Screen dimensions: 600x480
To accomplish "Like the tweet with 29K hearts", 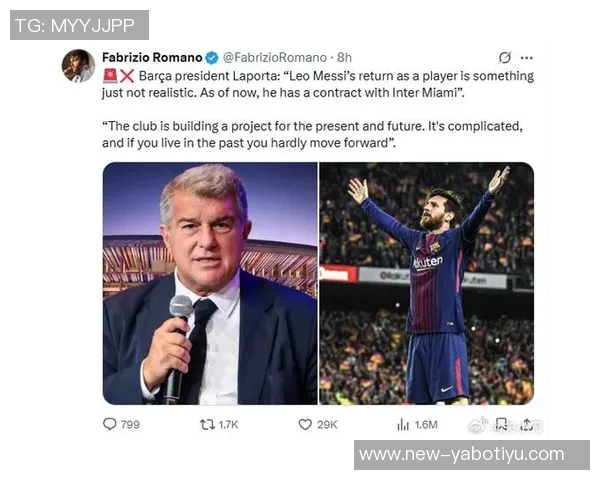I will pyautogui.click(x=305, y=424).
